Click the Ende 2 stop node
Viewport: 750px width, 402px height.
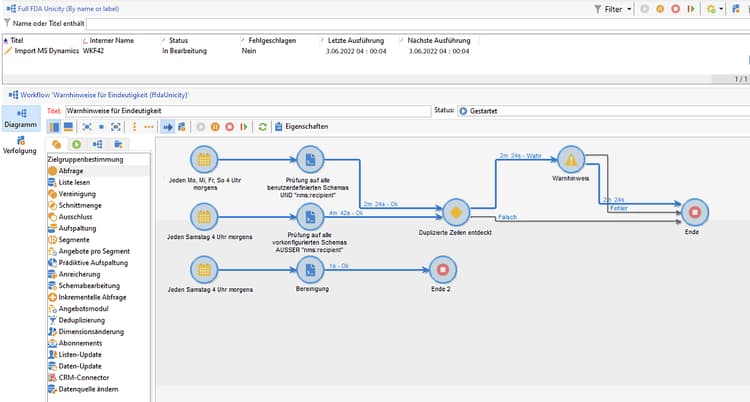pyautogui.click(x=443, y=270)
